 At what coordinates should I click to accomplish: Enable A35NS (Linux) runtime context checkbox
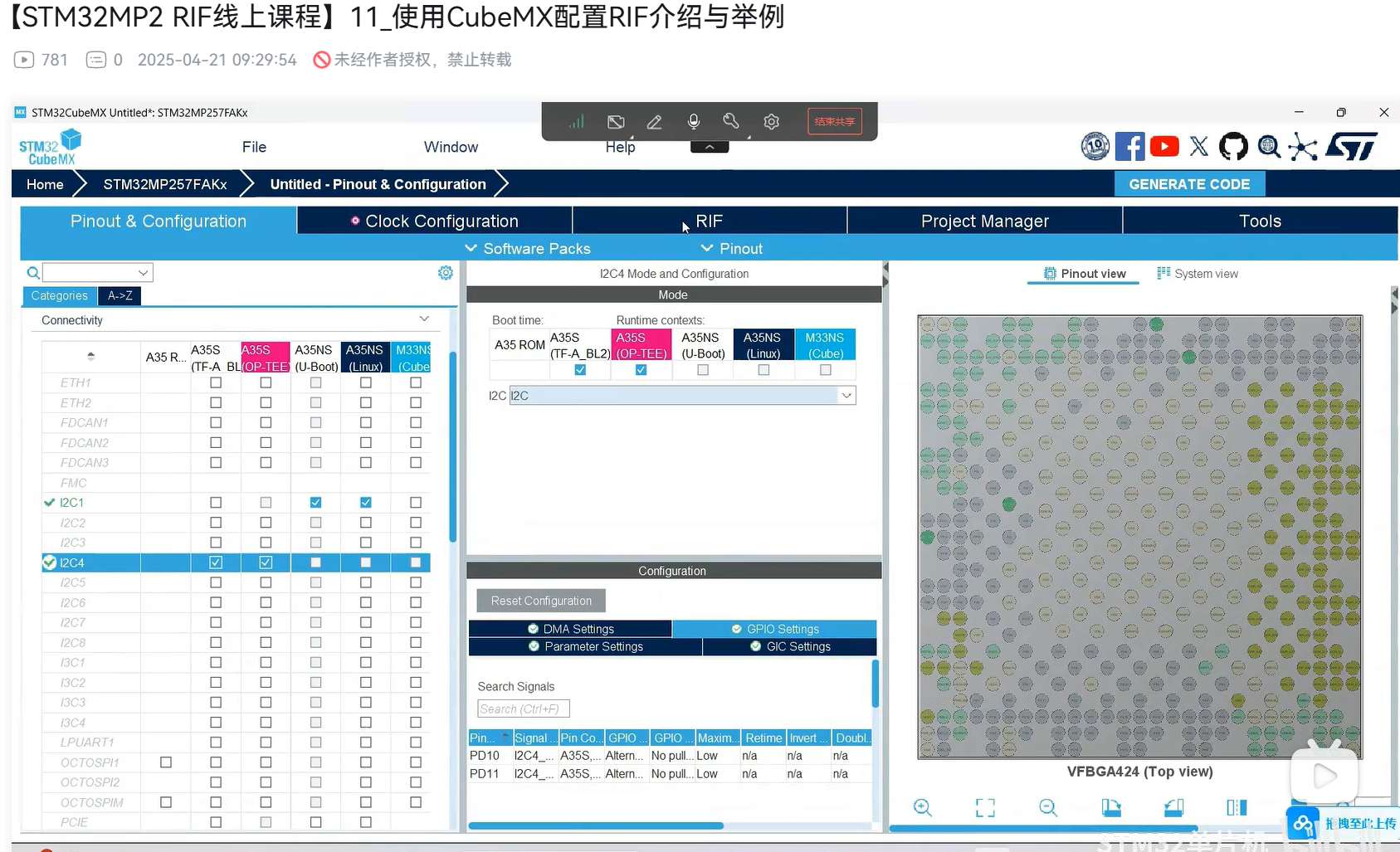[763, 370]
